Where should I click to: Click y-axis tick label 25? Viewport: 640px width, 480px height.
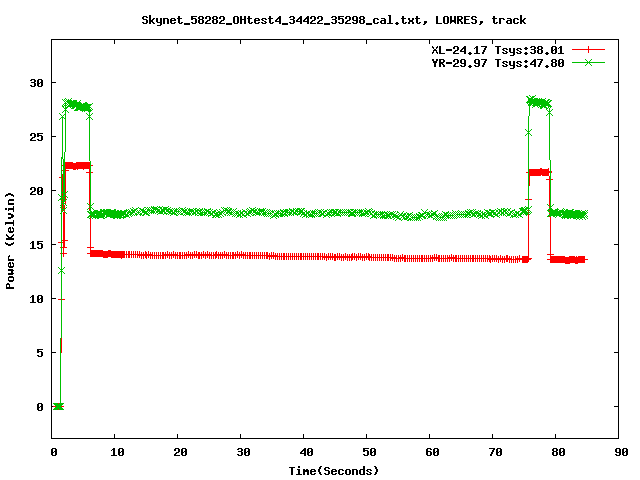coord(37,137)
